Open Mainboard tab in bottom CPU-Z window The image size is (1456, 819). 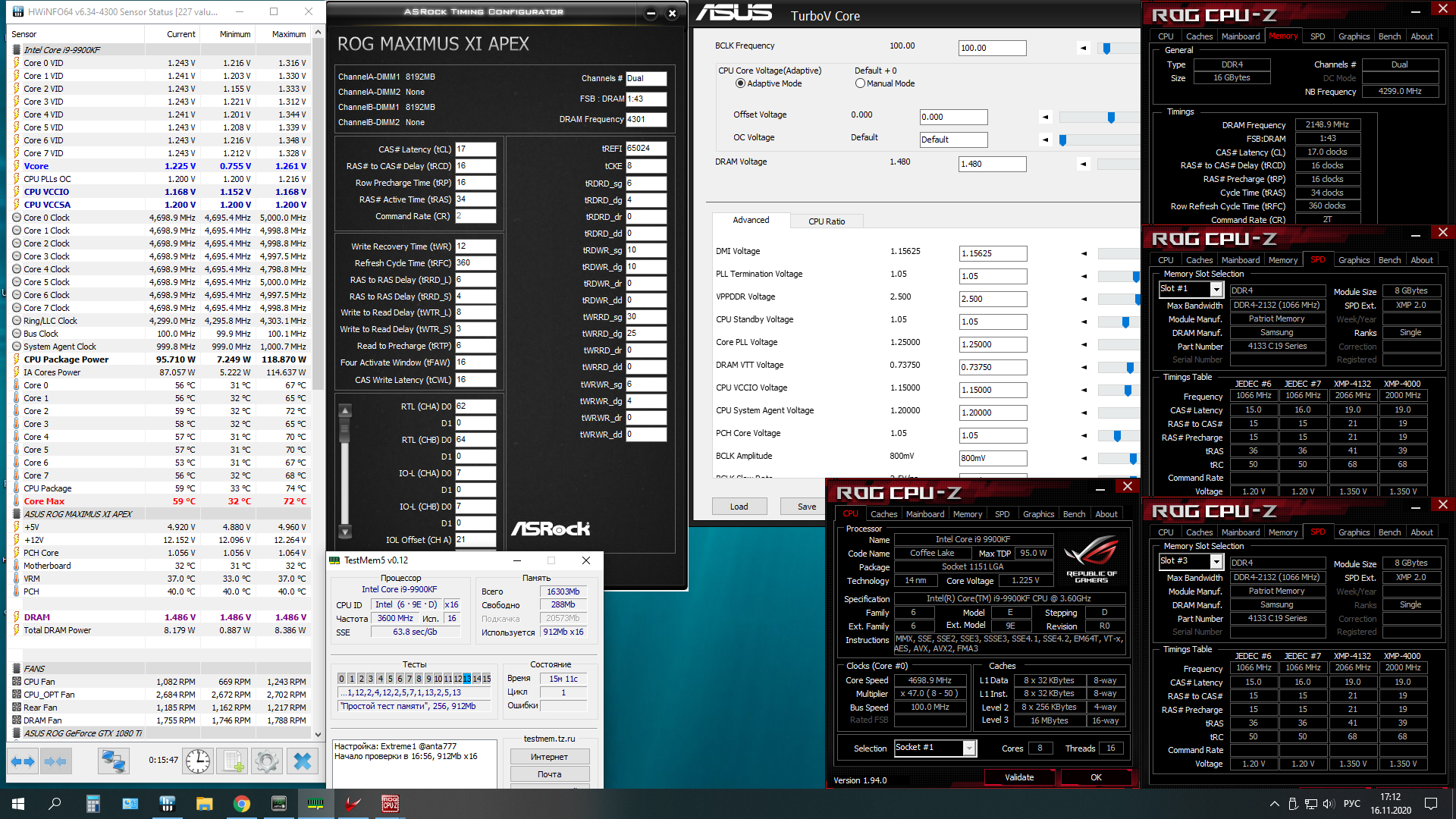pyautogui.click(x=1240, y=532)
